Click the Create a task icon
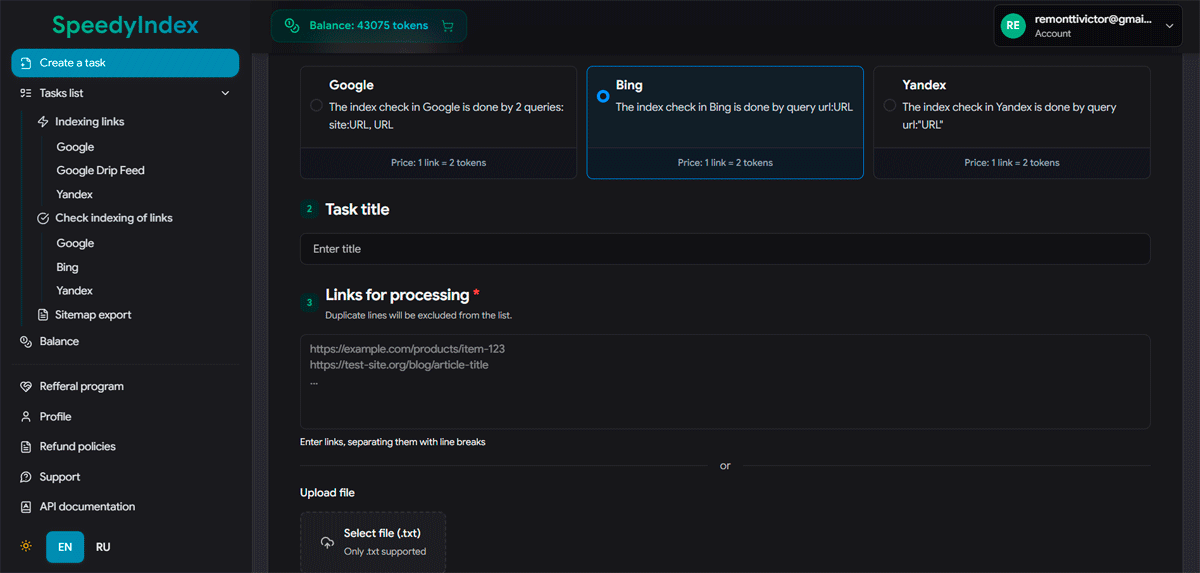 (26, 63)
